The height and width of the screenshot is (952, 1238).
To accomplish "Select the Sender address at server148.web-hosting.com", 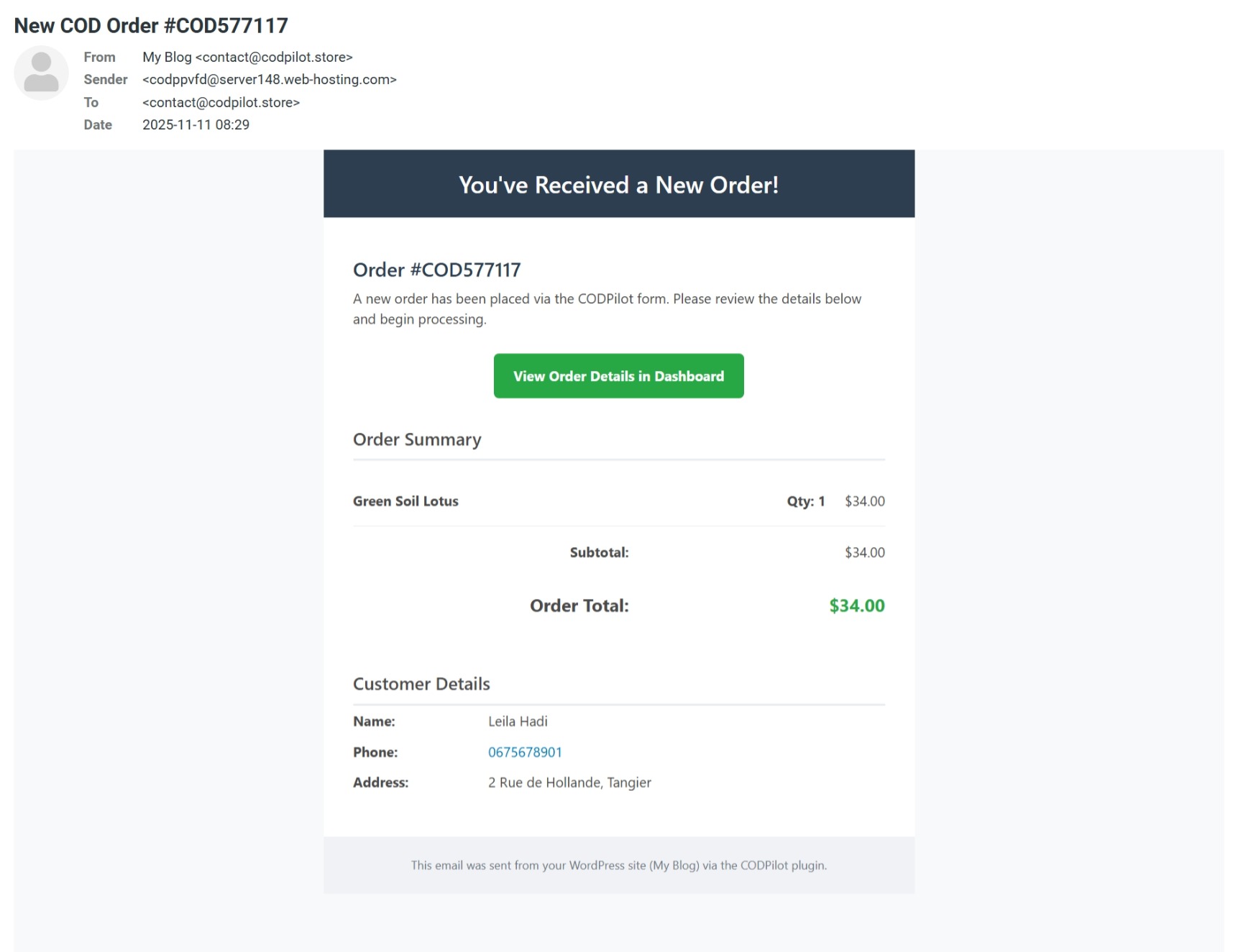I will (x=269, y=79).
